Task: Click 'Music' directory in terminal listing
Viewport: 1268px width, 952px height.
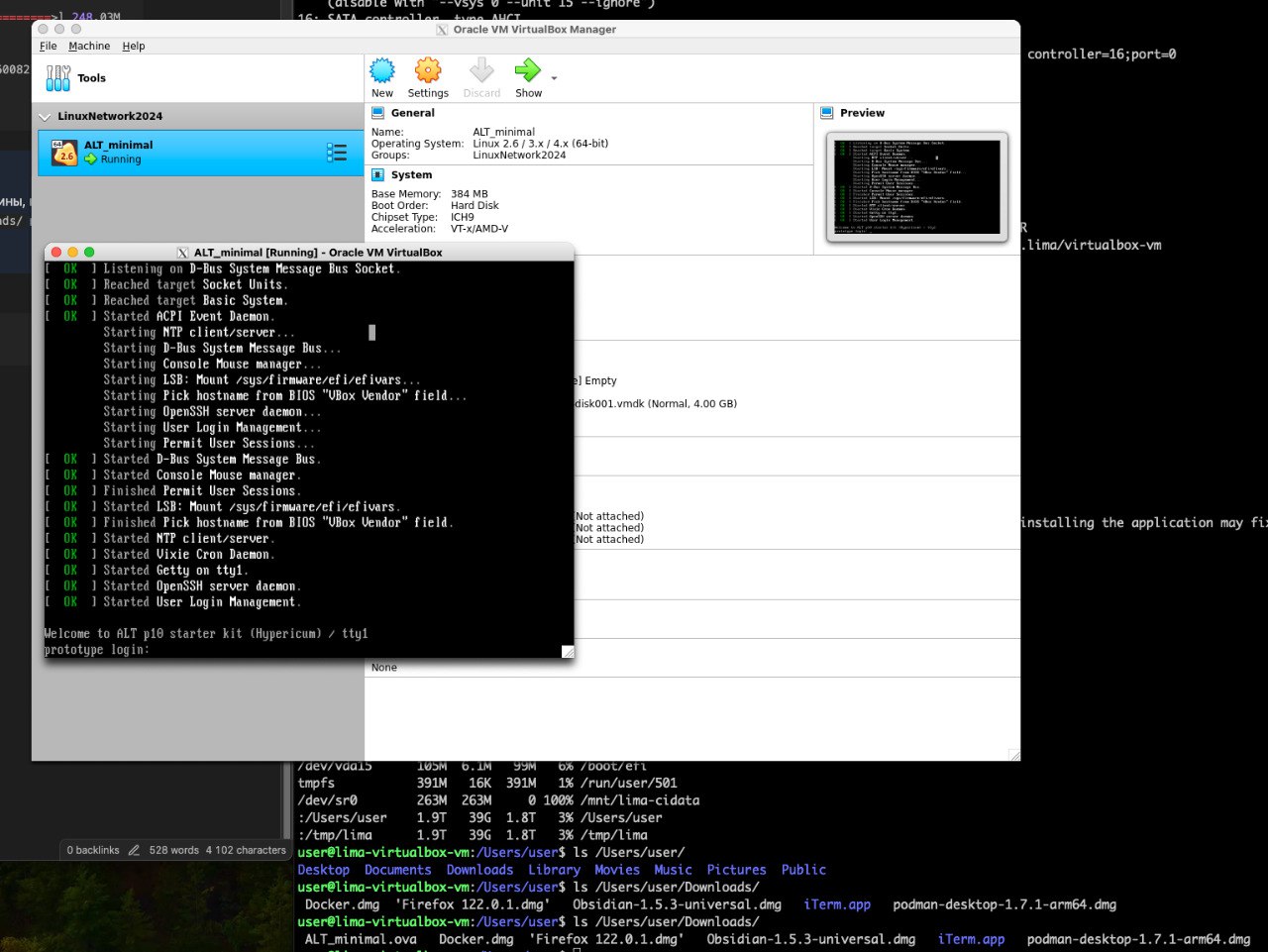Action: (x=674, y=870)
